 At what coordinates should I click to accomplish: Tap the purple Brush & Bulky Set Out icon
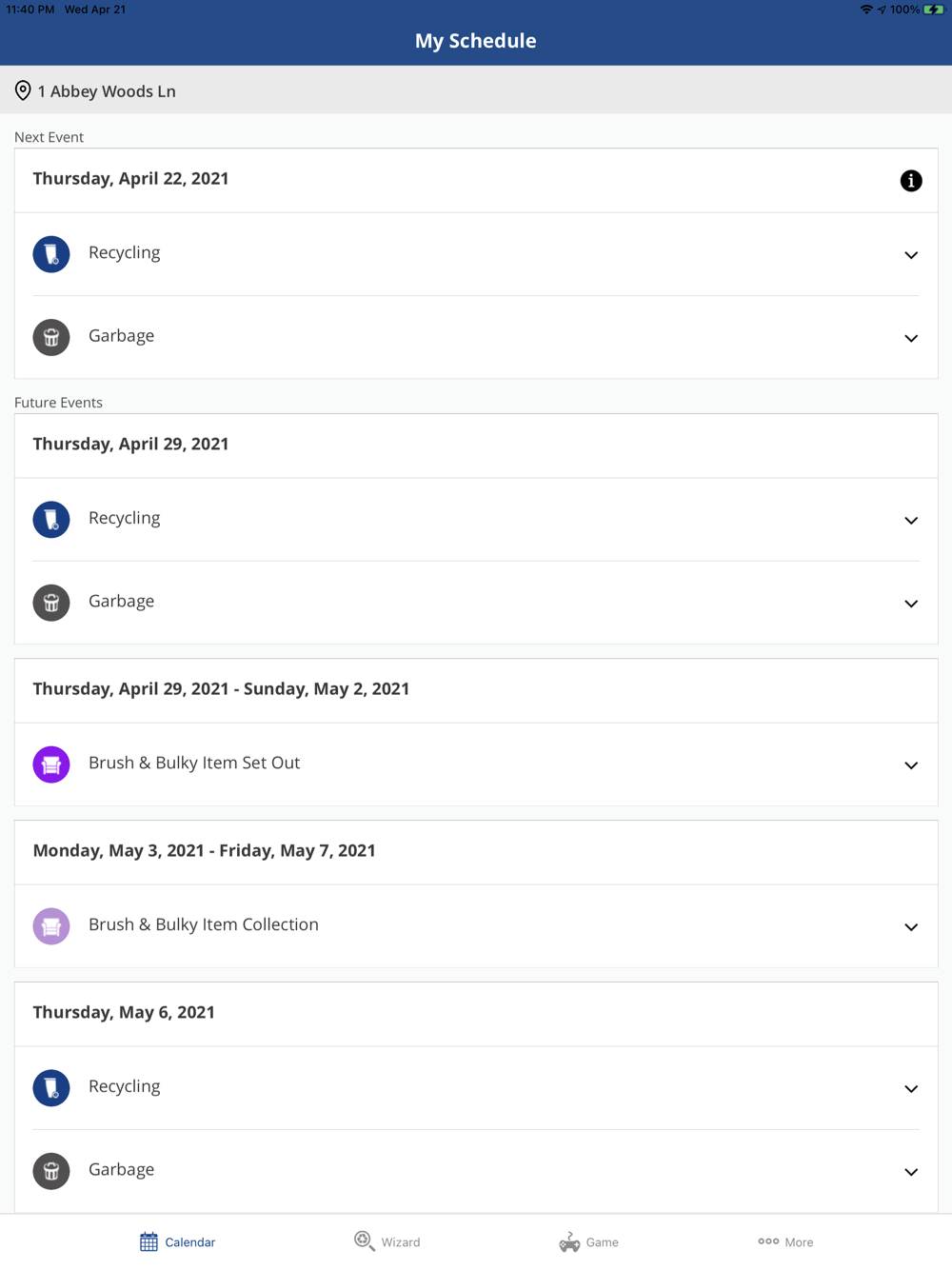51,764
